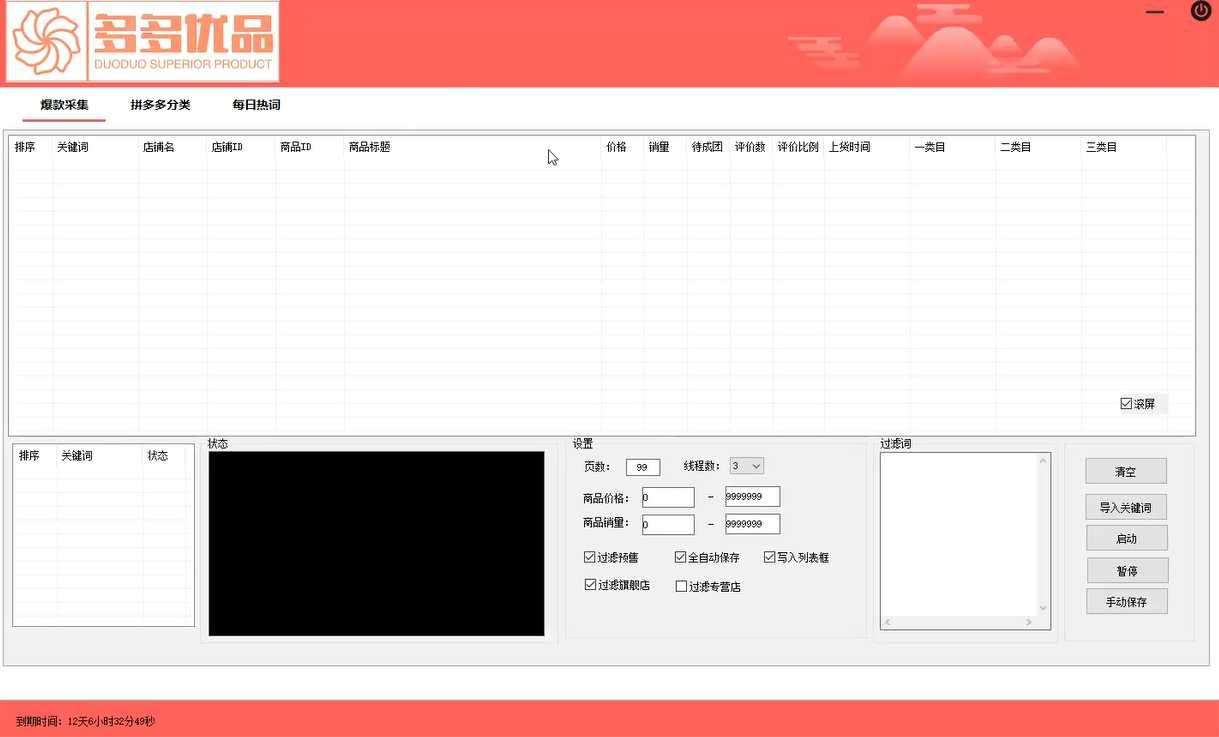The width and height of the screenshot is (1219, 737).
Task: Click the main table 关键词 column header
Action: point(95,147)
